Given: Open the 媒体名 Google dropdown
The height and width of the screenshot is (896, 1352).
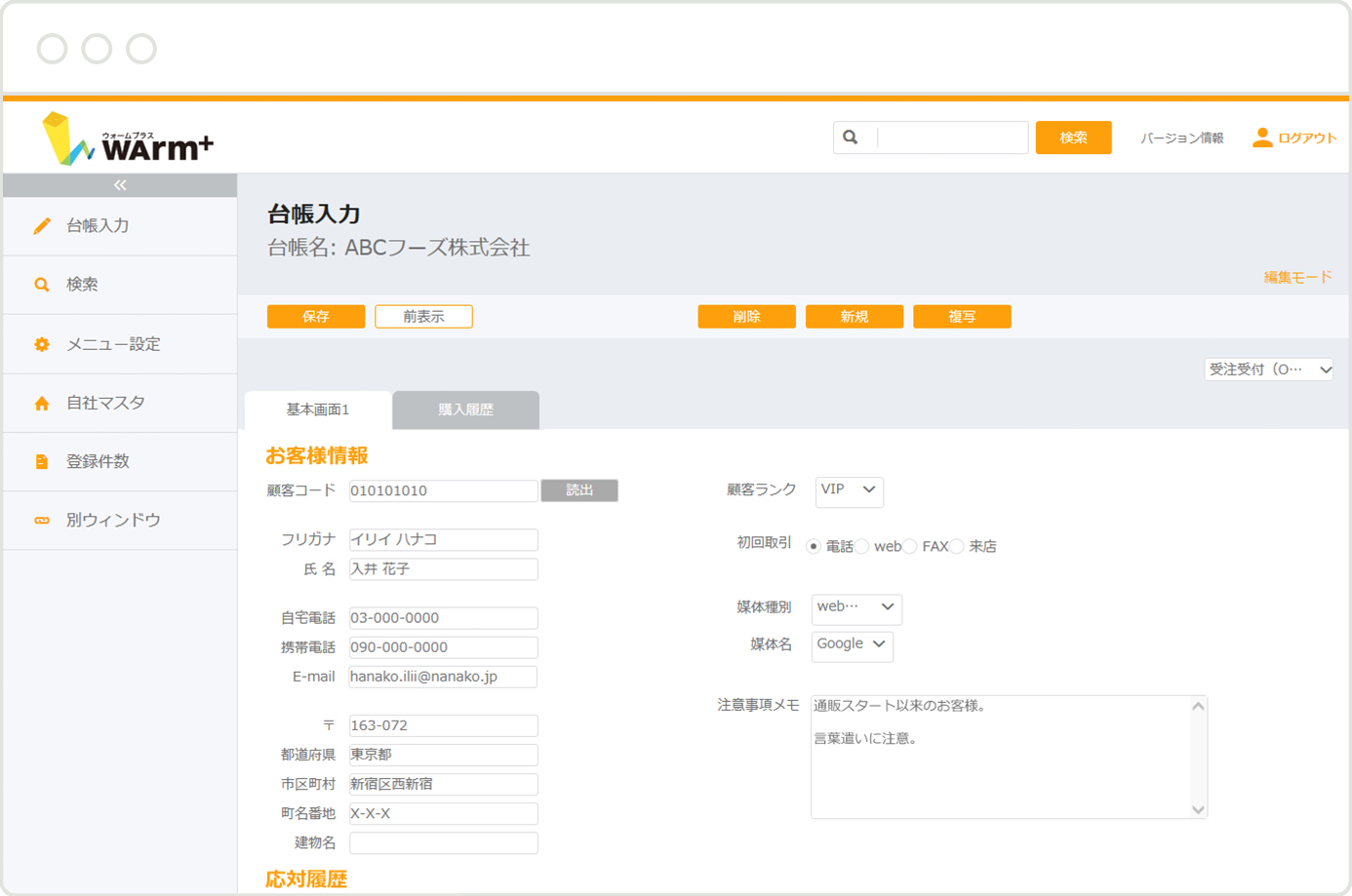Looking at the screenshot, I should pos(852,645).
